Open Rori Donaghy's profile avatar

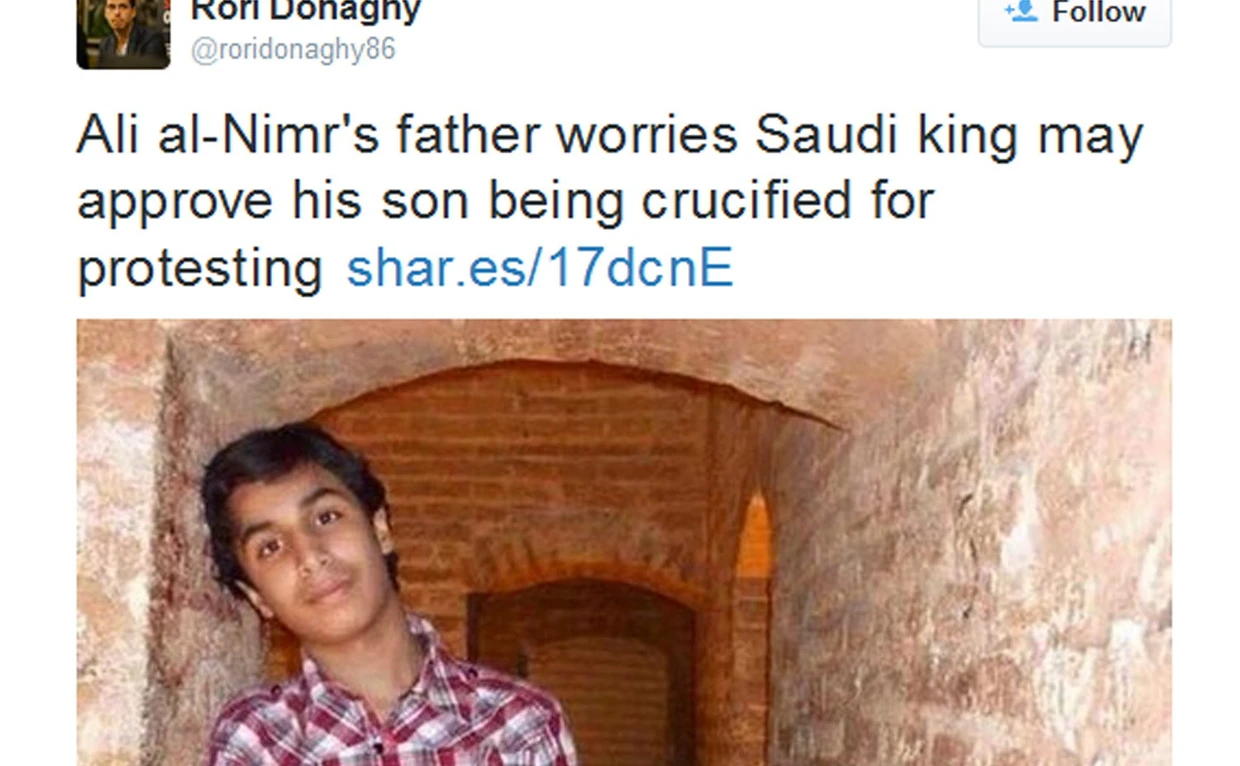[123, 33]
